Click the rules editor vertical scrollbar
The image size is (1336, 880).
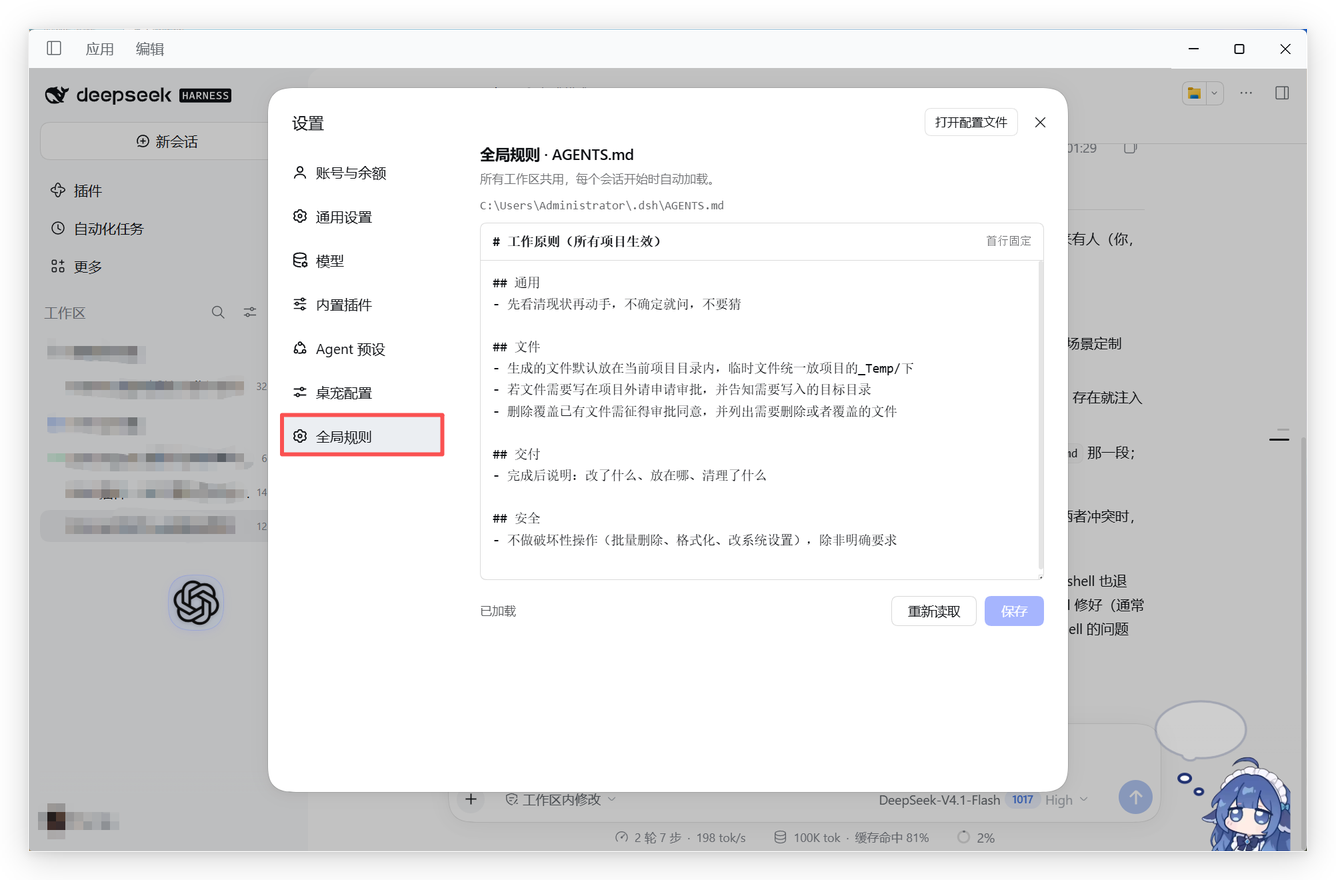(1041, 415)
